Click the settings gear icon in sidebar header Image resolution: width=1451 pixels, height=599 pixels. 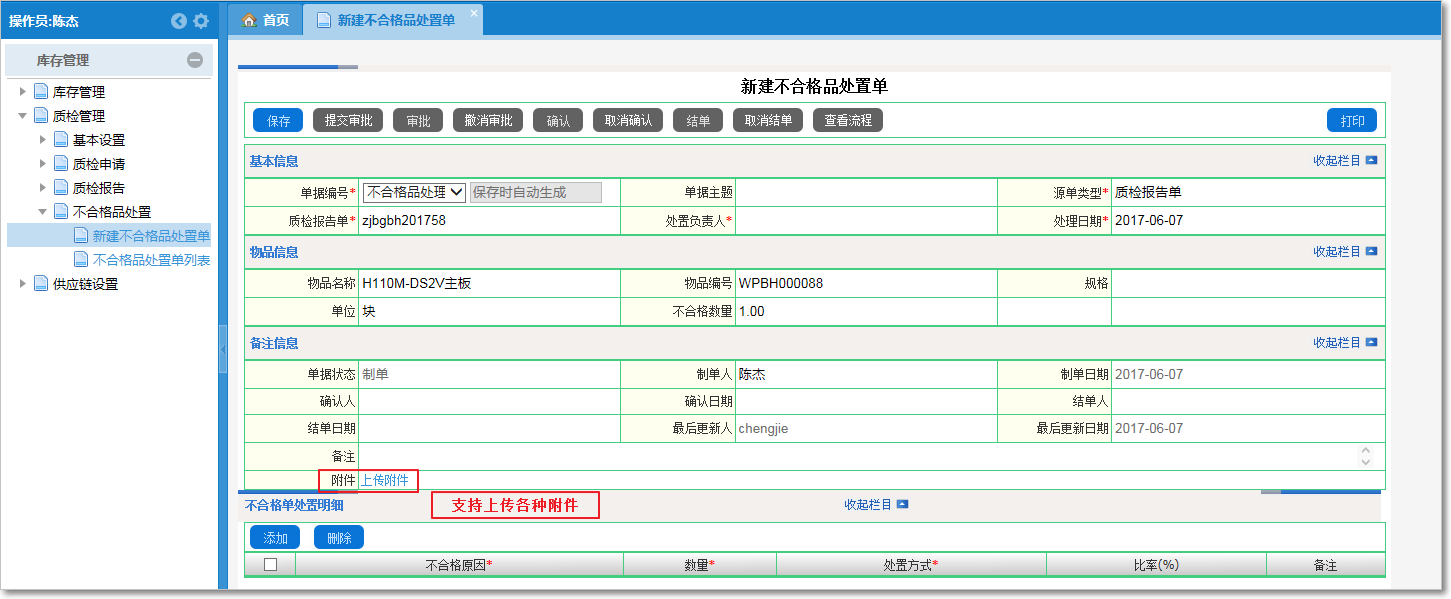[201, 21]
